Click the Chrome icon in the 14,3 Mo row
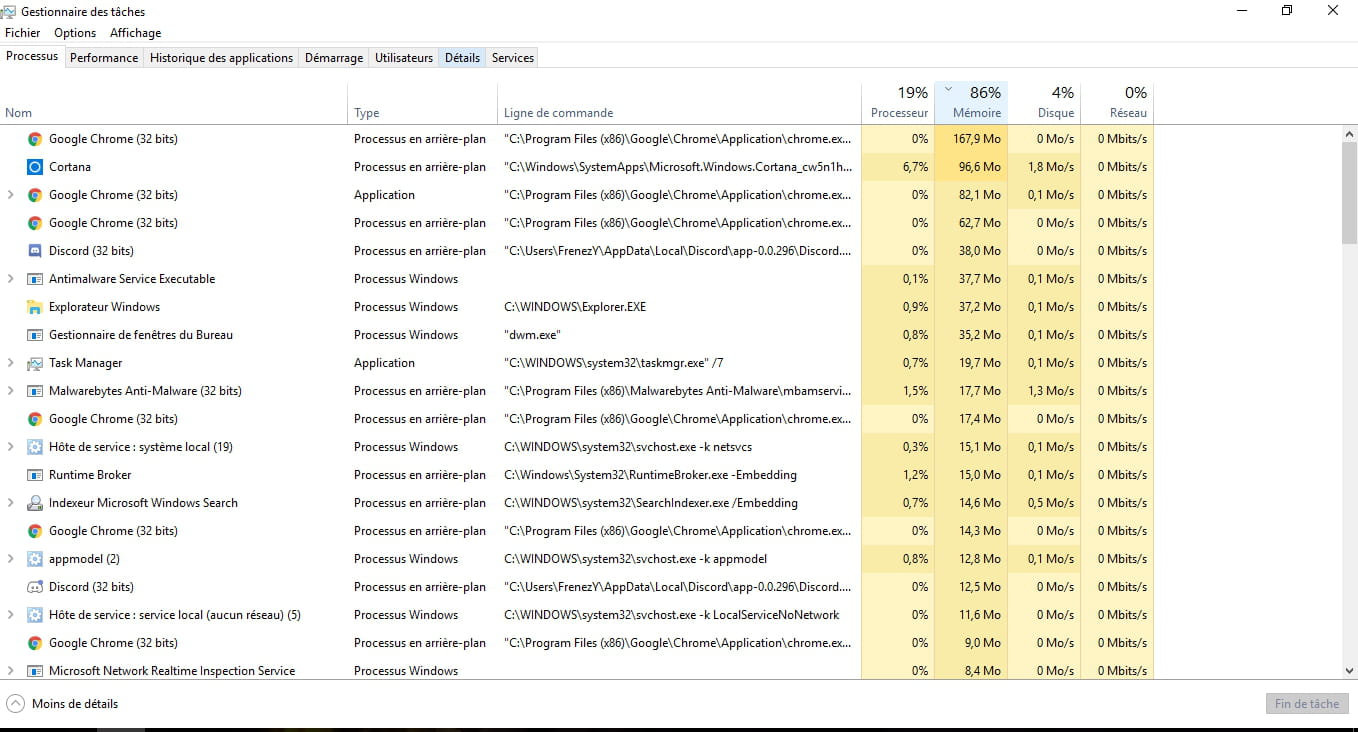Image resolution: width=1358 pixels, height=732 pixels. 35,531
